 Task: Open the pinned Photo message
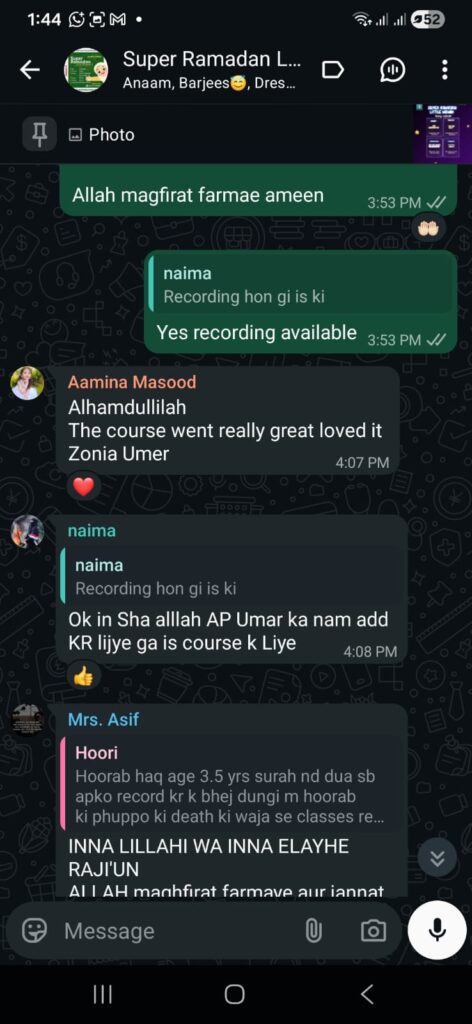pos(101,135)
